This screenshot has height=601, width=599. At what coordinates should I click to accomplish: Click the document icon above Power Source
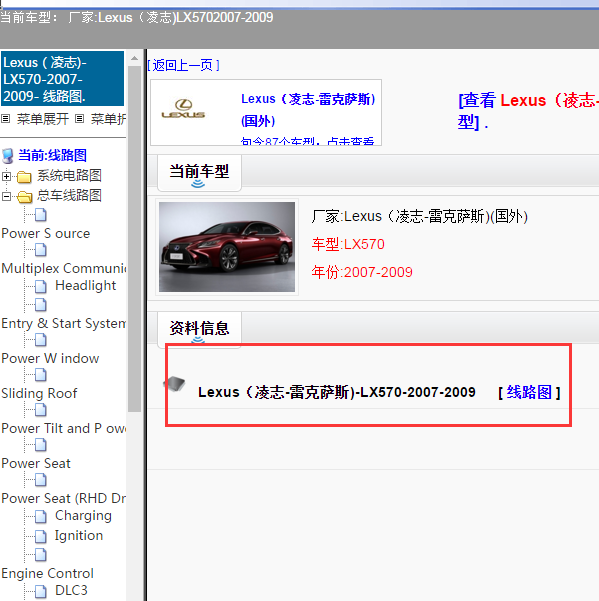[x=41, y=215]
